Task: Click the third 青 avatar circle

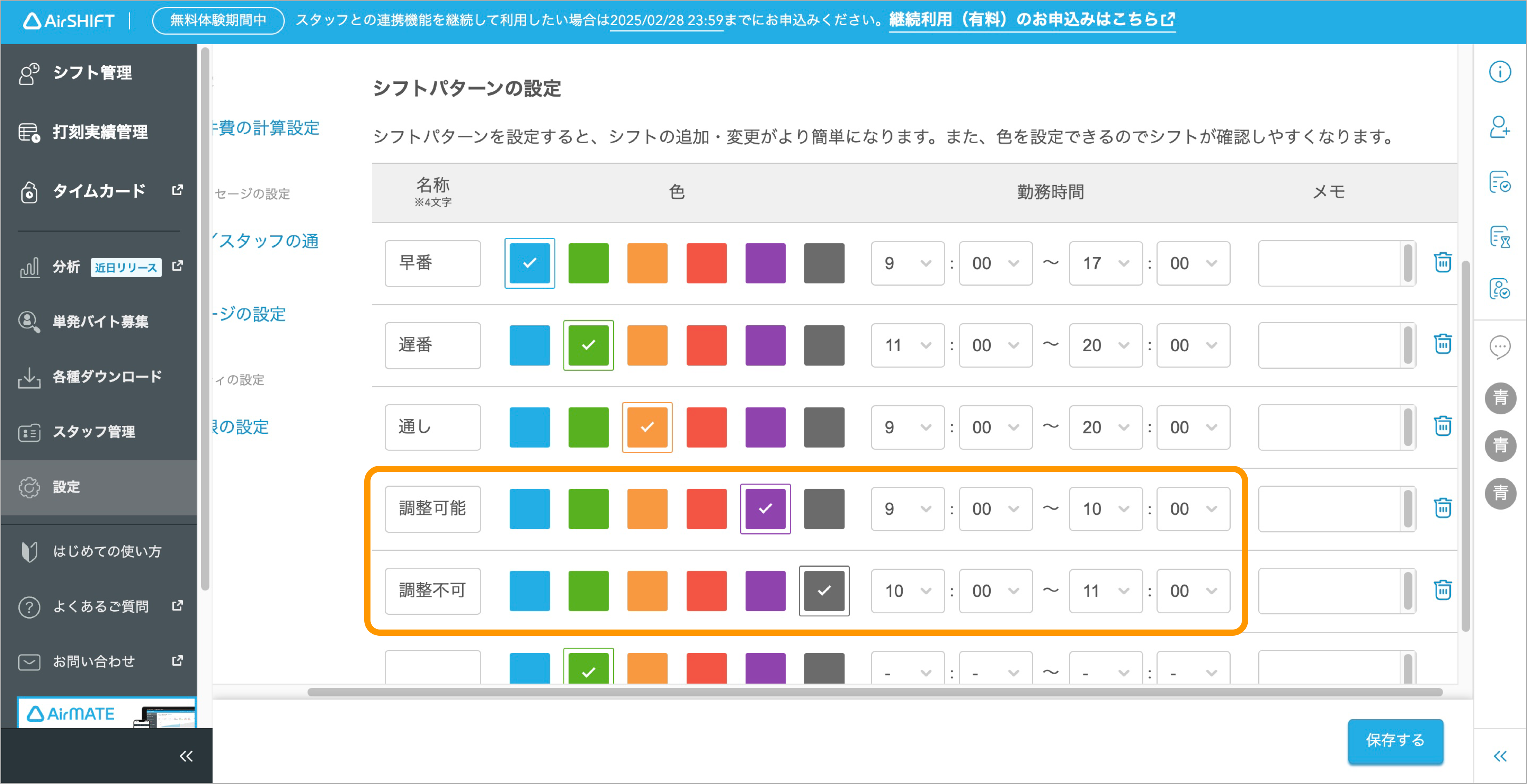Action: pos(1500,494)
